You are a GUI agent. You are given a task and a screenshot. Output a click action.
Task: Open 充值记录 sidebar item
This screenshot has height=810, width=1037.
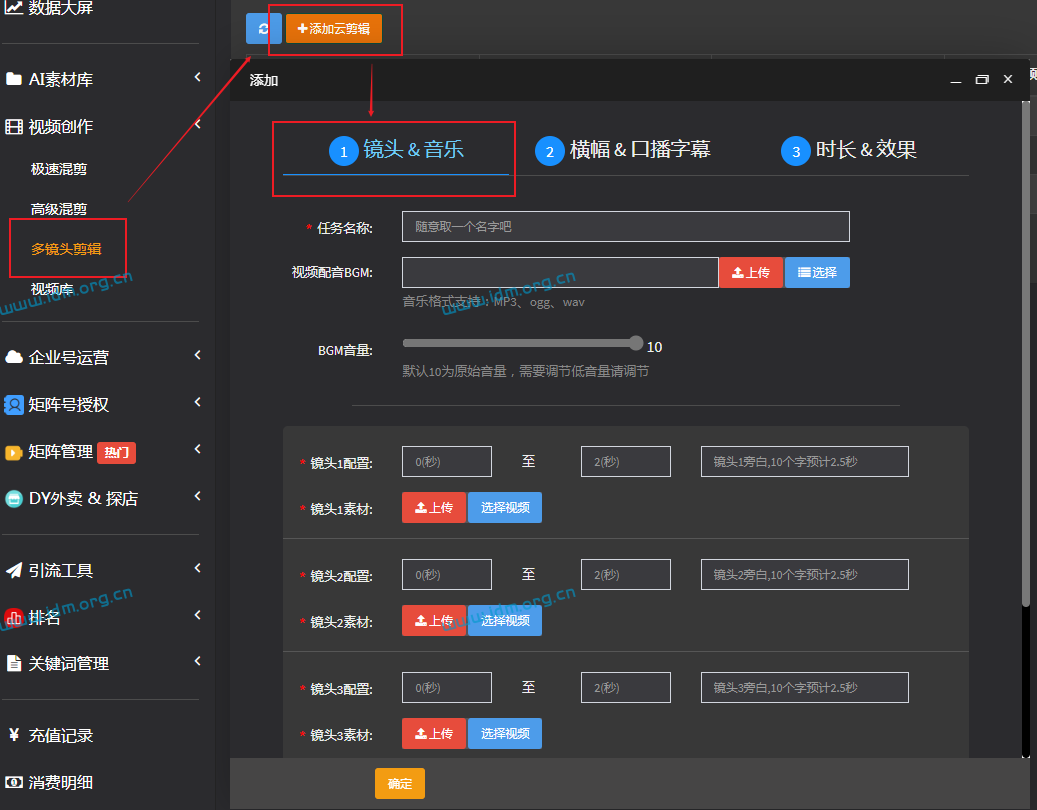[61, 735]
